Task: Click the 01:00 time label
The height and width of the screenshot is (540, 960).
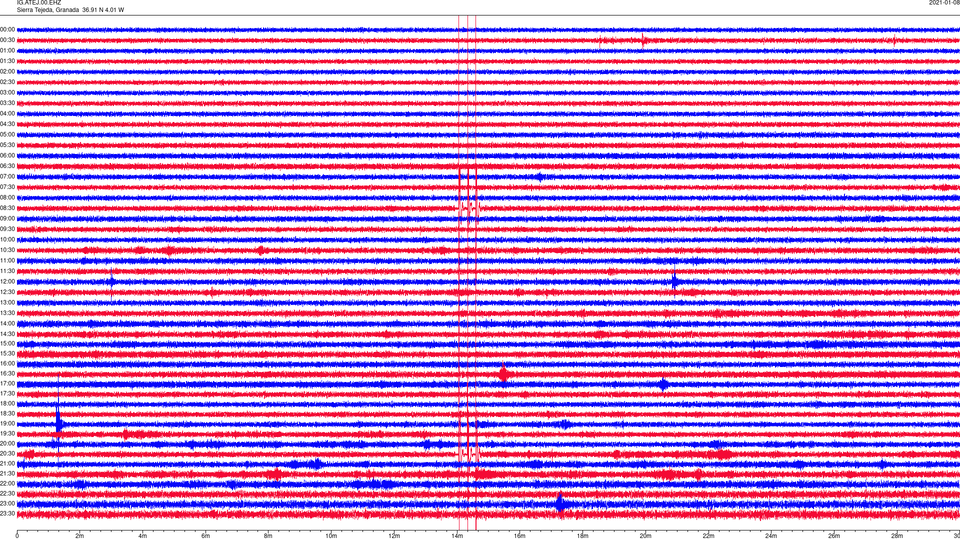Action: [x=7, y=50]
